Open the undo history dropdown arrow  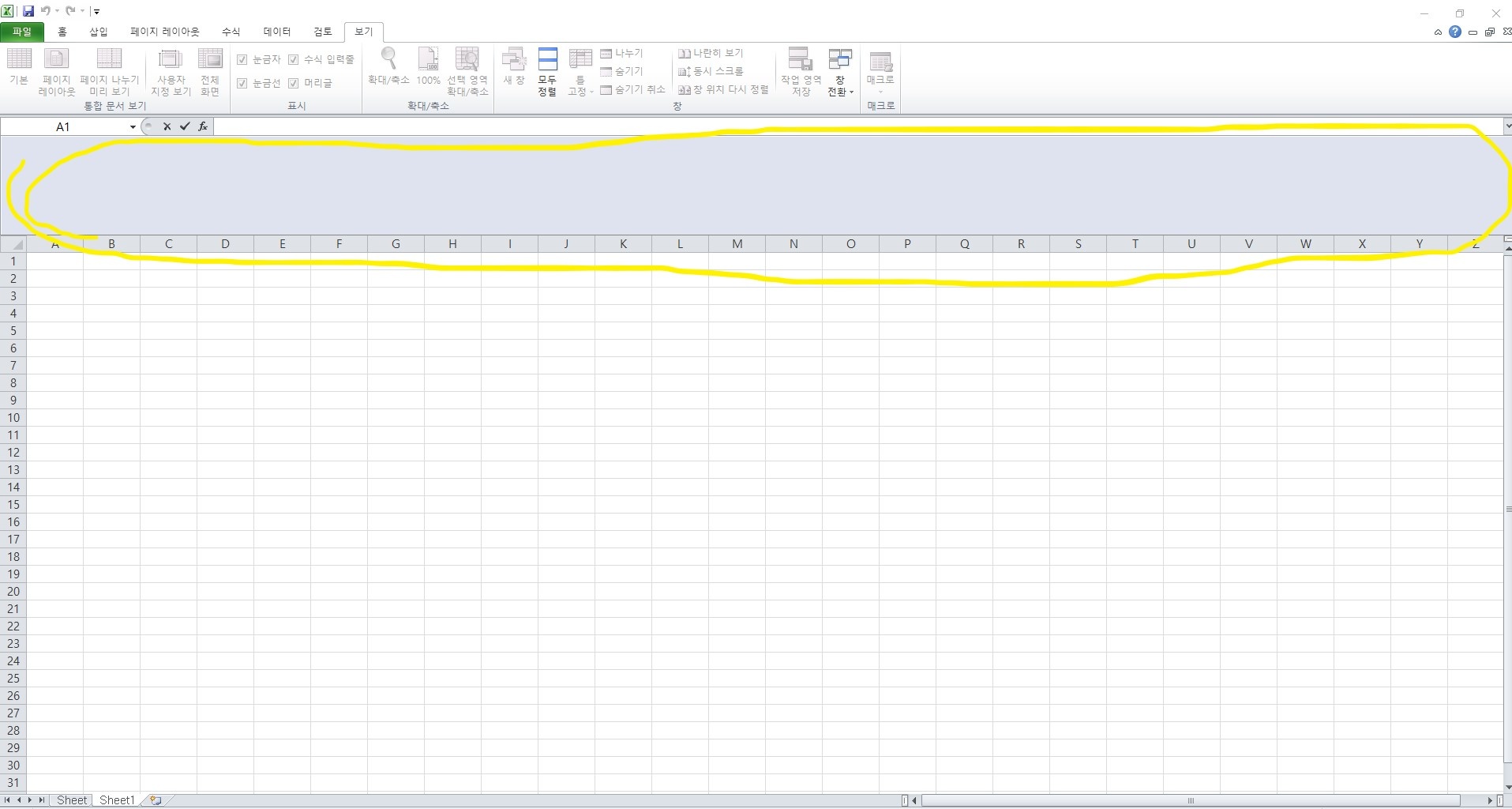click(57, 12)
